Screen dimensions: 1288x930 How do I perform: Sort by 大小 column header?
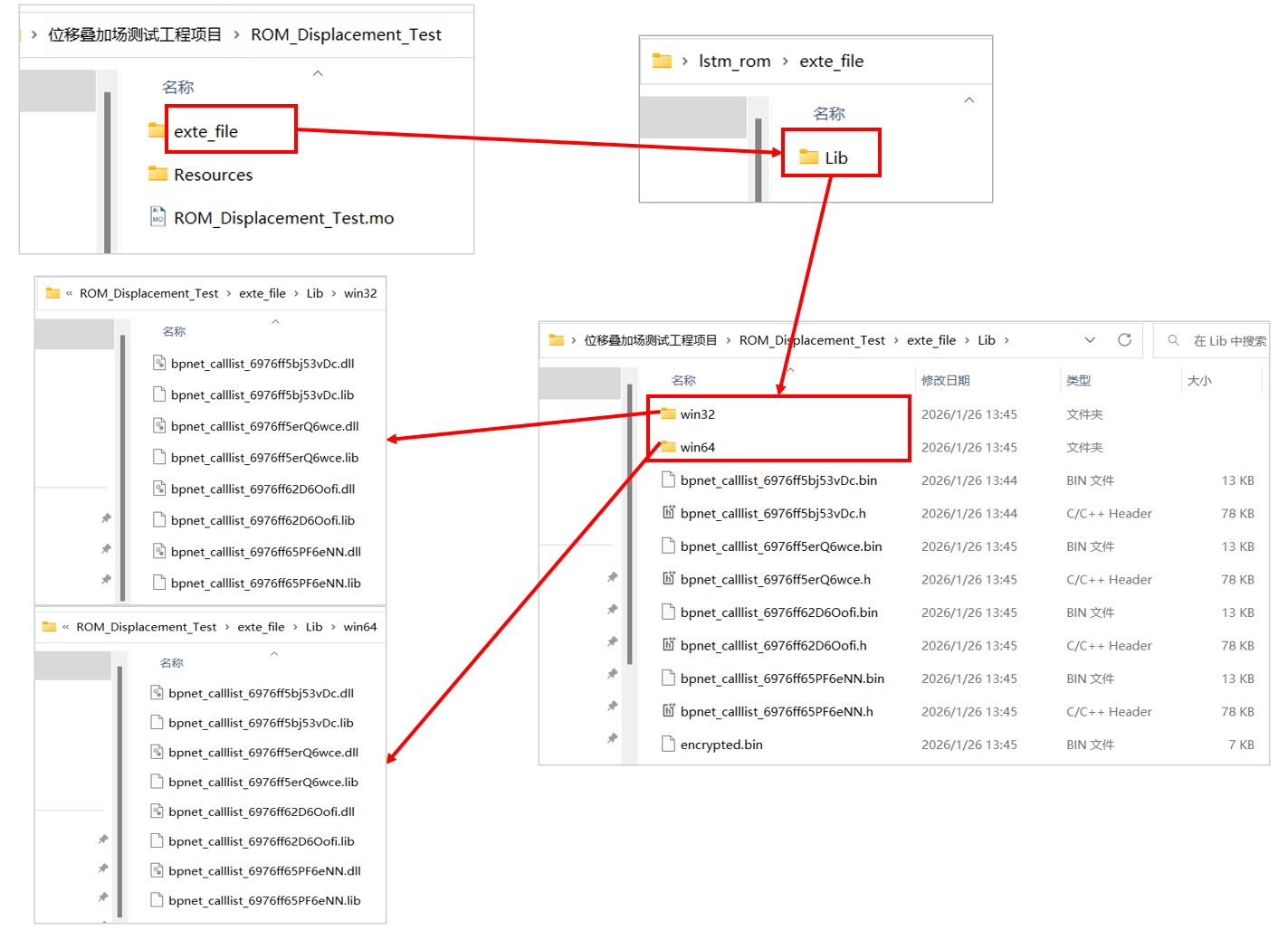point(1199,381)
